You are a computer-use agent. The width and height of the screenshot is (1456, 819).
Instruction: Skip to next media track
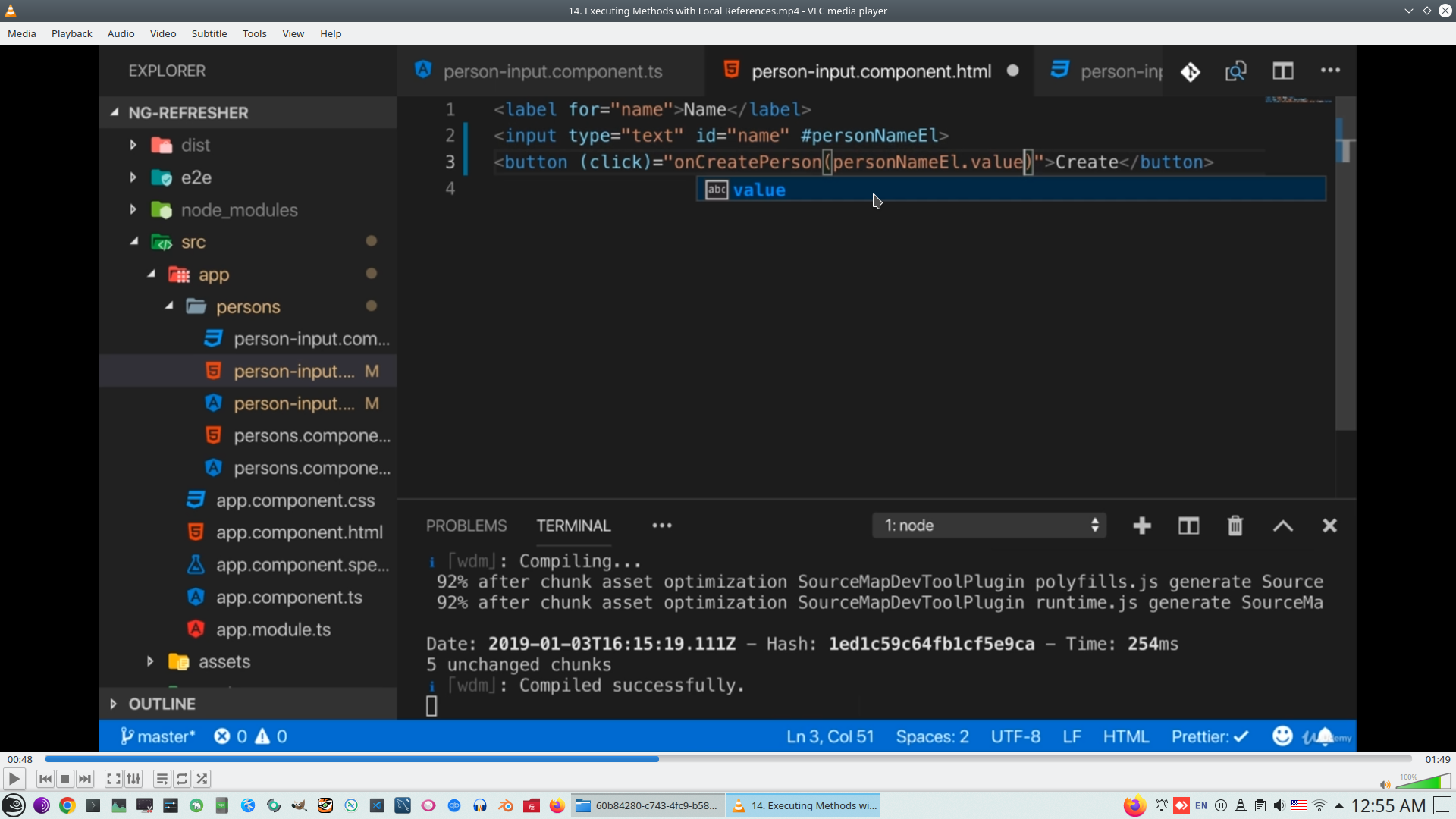(85, 779)
